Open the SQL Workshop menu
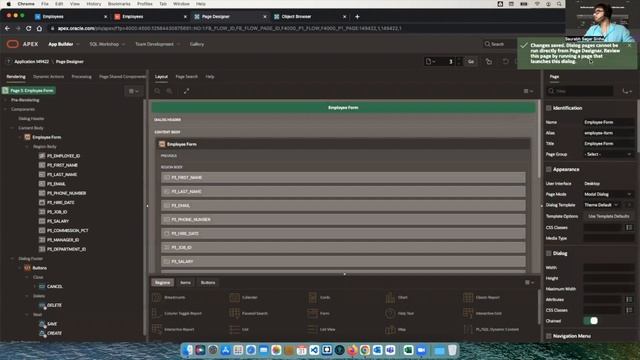Image resolution: width=640 pixels, height=360 pixels. pos(107,44)
